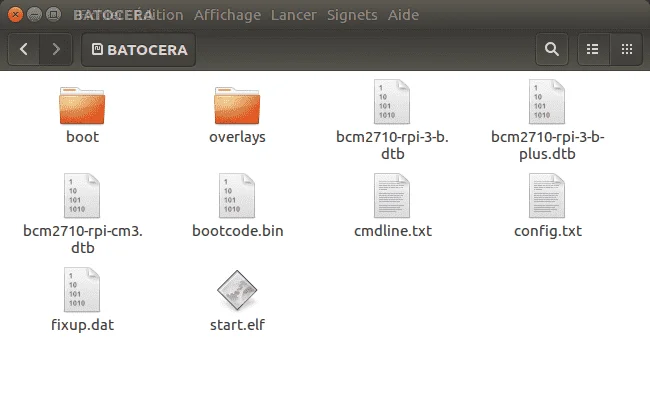Select the start.elf executable icon
Screen dimensions: 650x401
point(237,290)
